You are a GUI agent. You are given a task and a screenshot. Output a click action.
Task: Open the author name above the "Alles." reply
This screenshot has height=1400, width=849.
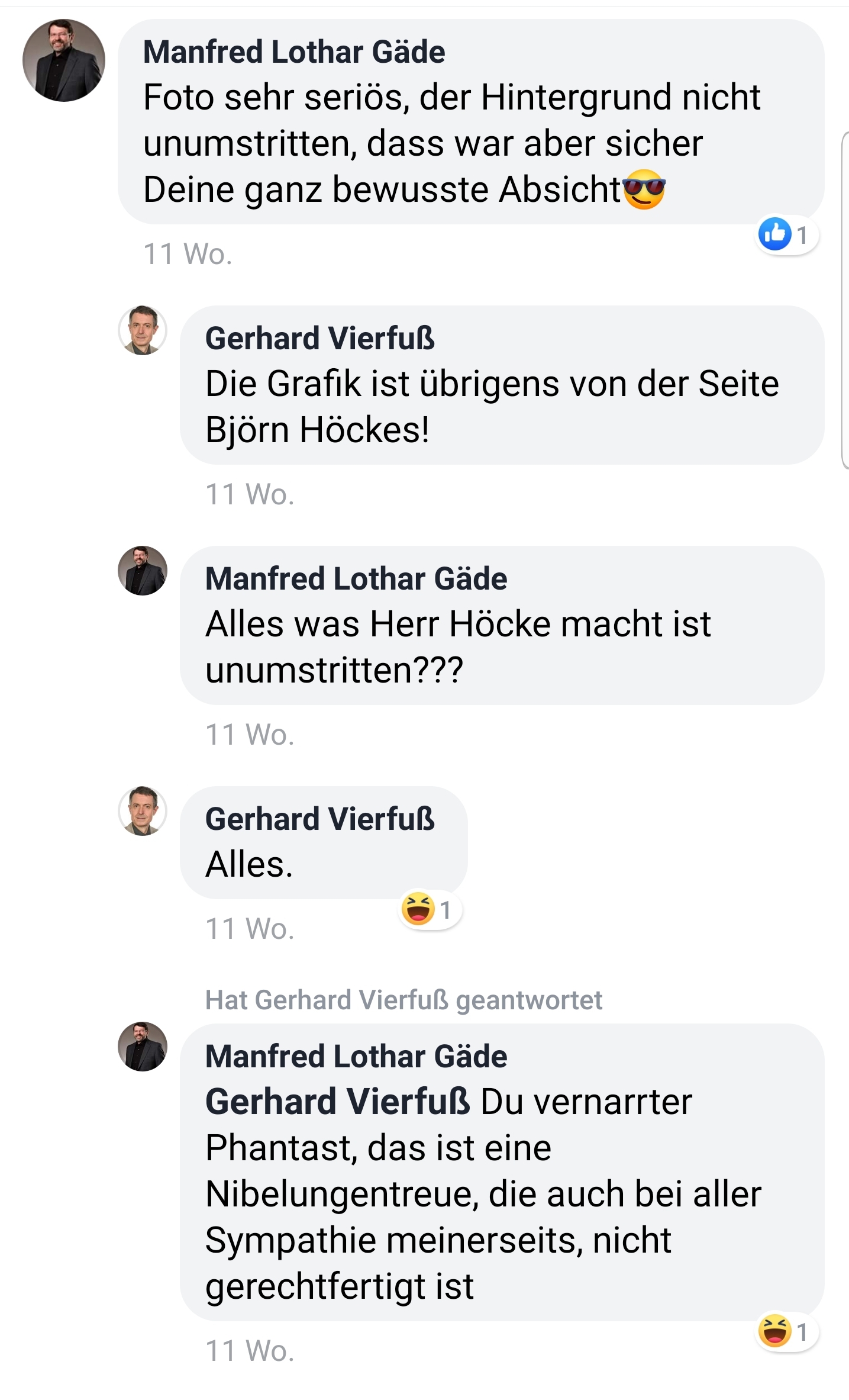click(320, 819)
